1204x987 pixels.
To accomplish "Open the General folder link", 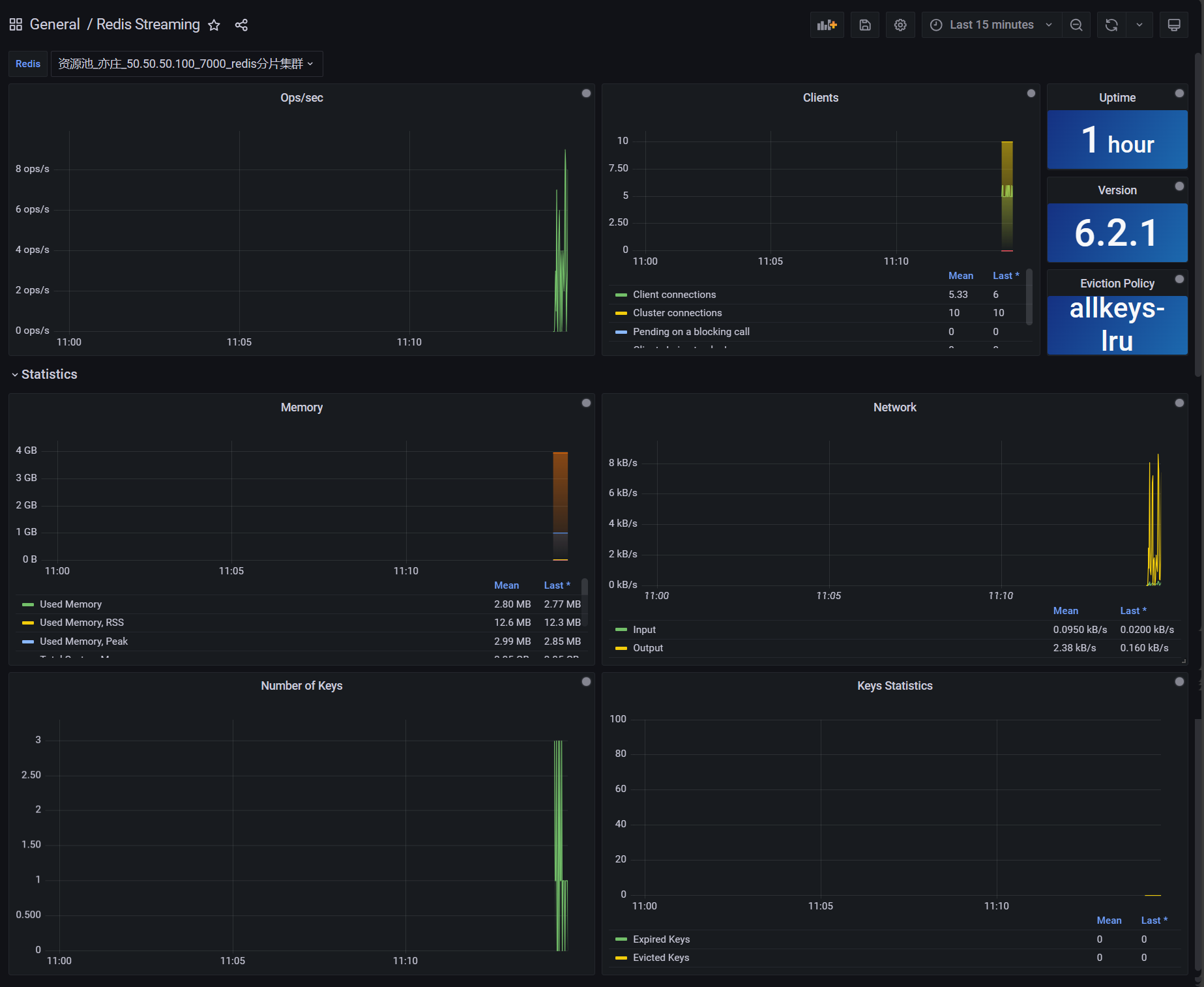I will [x=55, y=25].
